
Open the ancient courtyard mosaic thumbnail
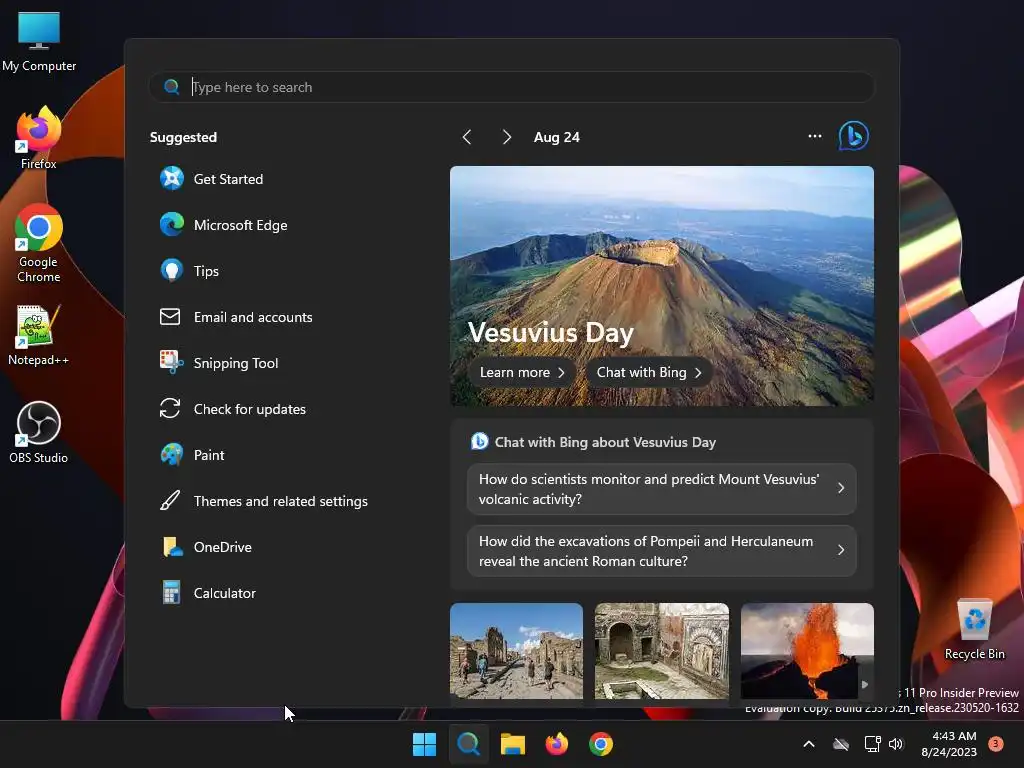pos(662,650)
